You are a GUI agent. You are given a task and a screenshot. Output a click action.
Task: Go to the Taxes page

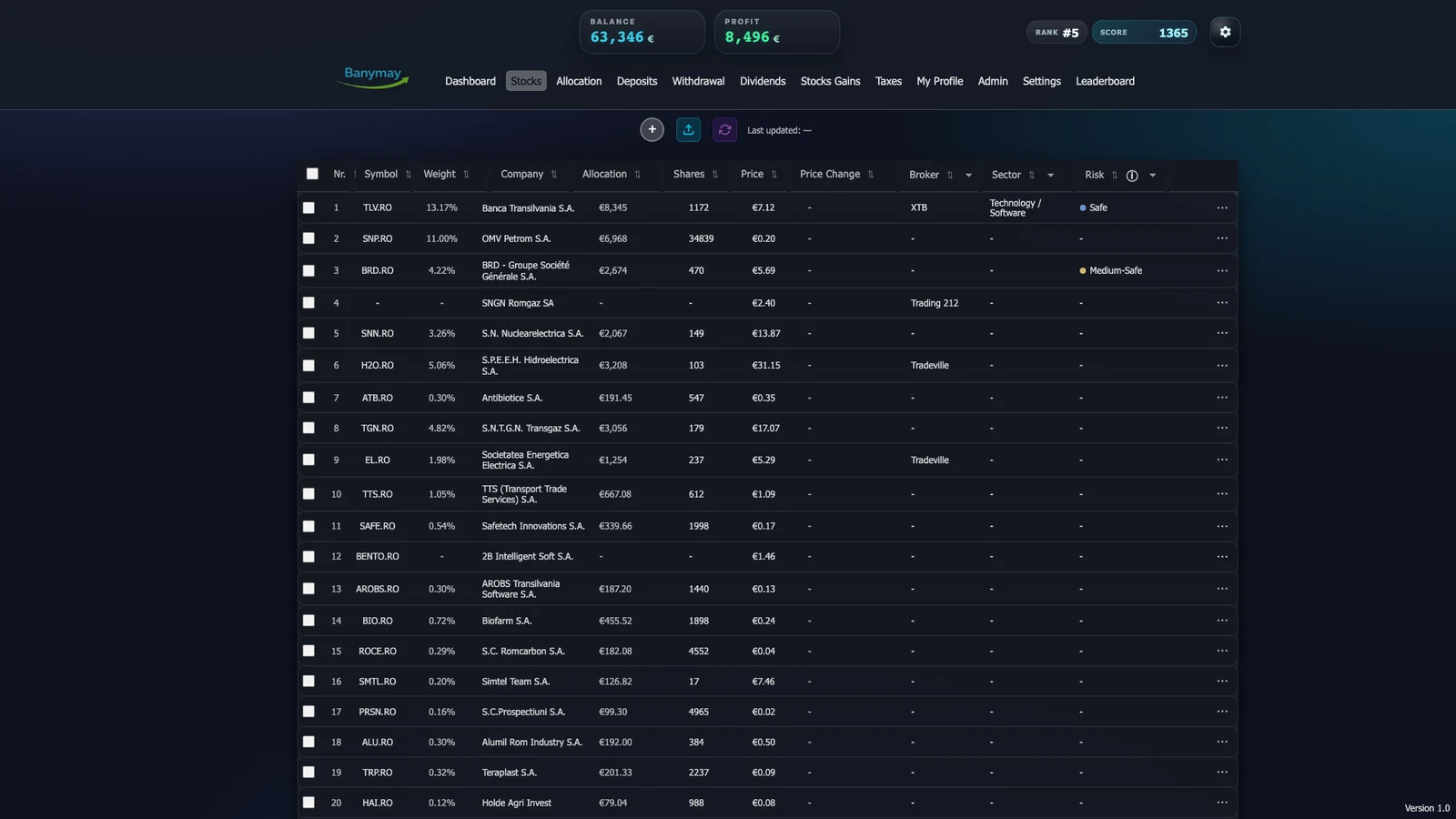tap(888, 81)
